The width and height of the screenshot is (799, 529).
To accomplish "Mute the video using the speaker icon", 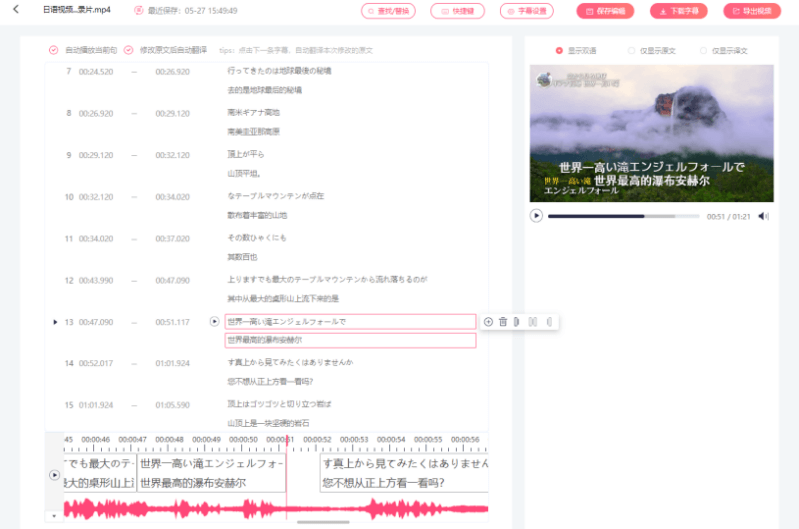I will (x=763, y=216).
